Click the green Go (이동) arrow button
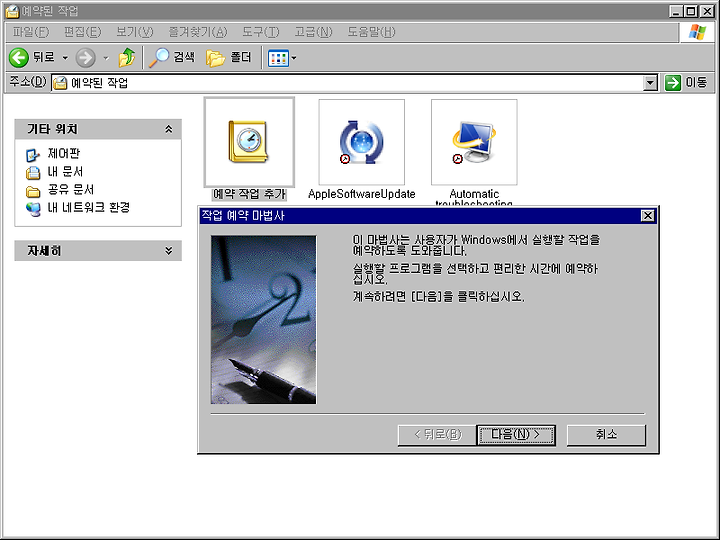The height and width of the screenshot is (540, 720). 673,83
